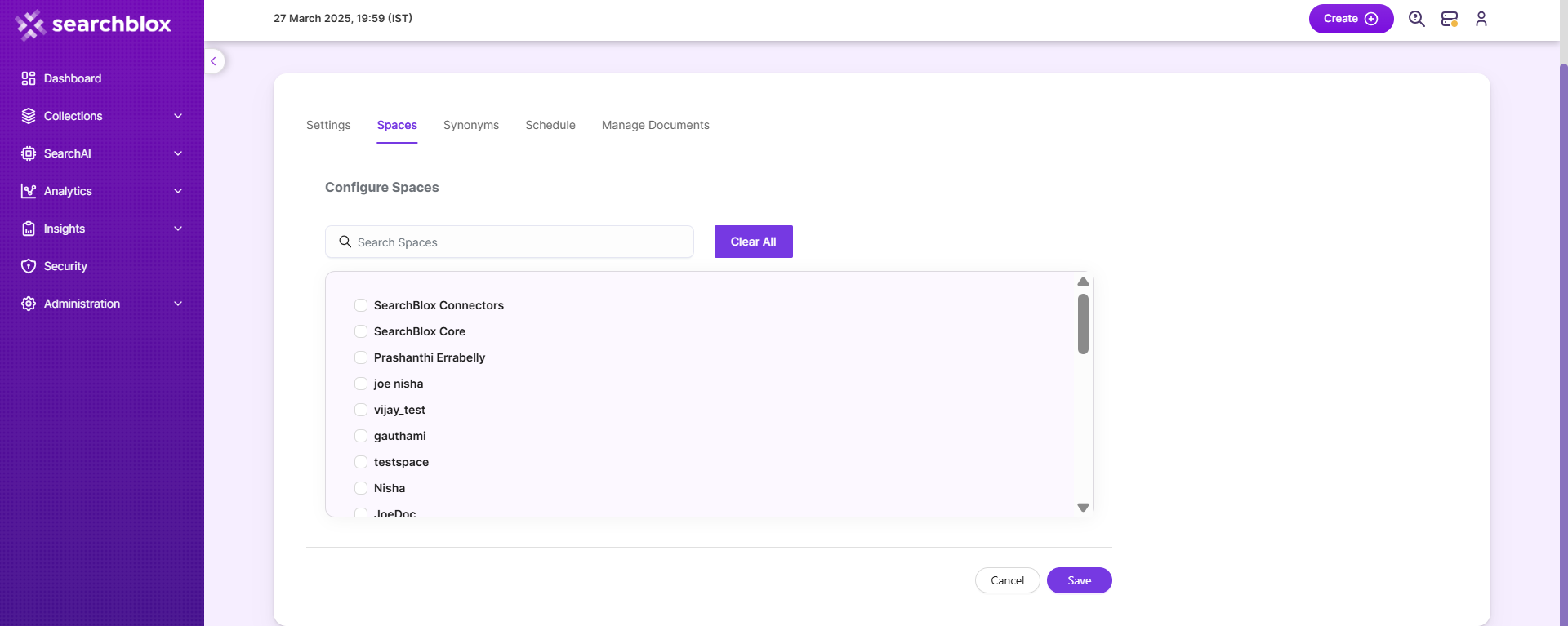Expand the Administration menu chevron

tap(178, 304)
